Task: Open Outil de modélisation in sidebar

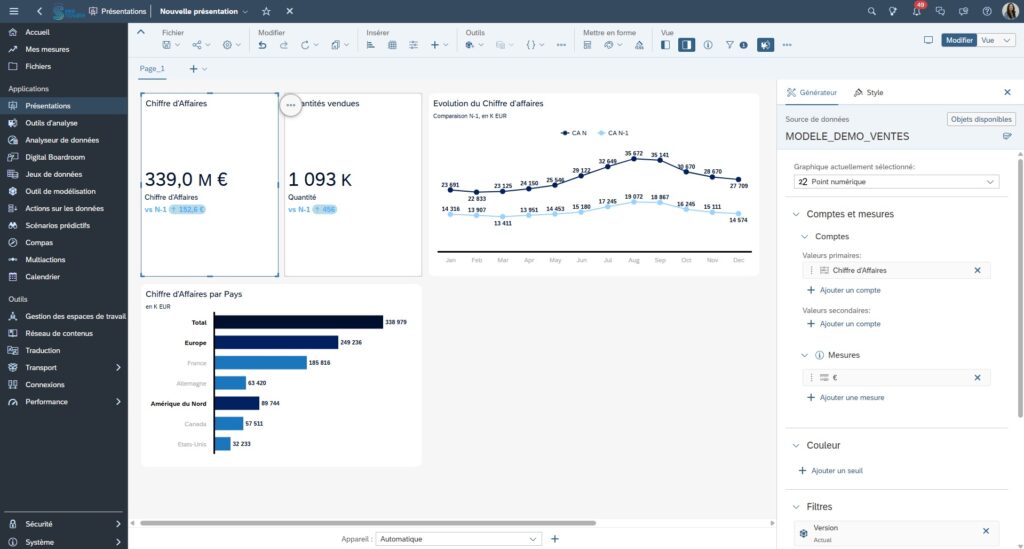Action: (60, 191)
